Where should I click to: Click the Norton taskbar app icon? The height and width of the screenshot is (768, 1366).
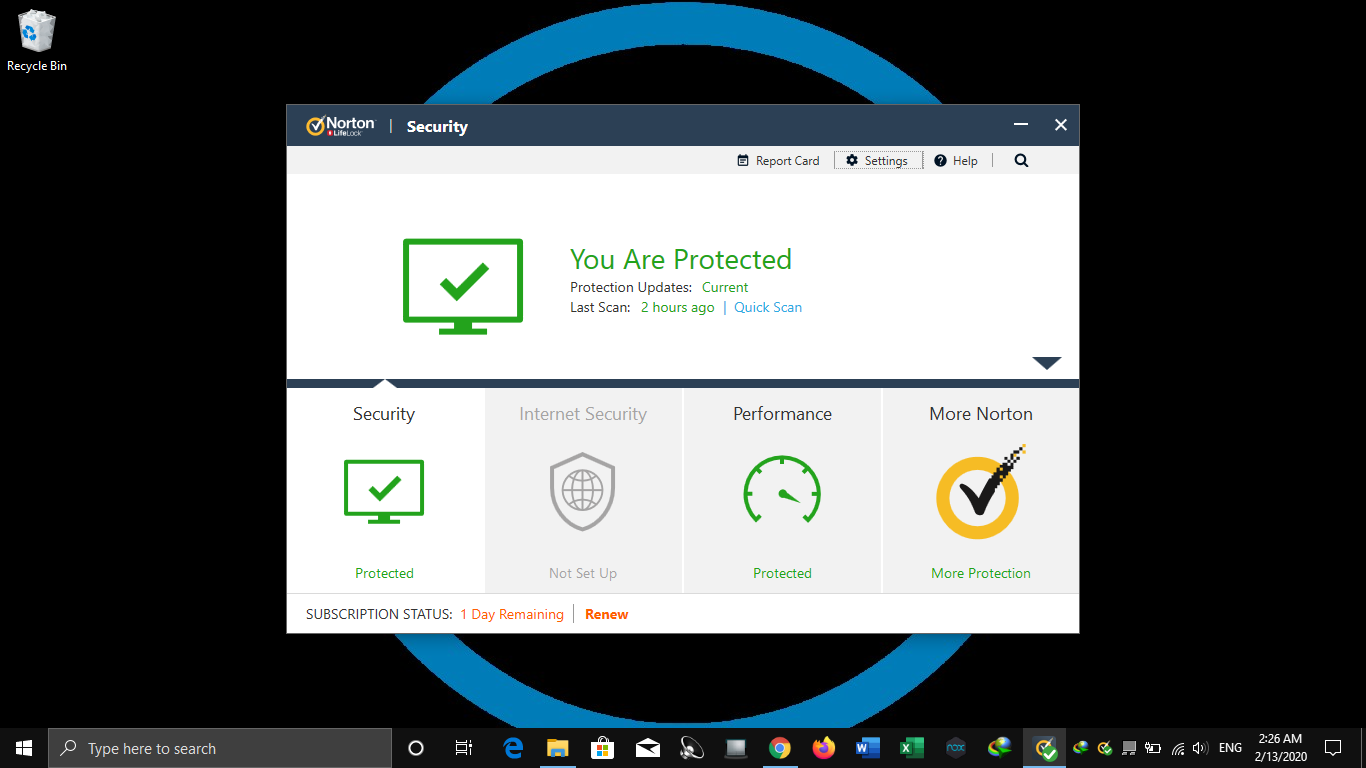pos(1045,748)
